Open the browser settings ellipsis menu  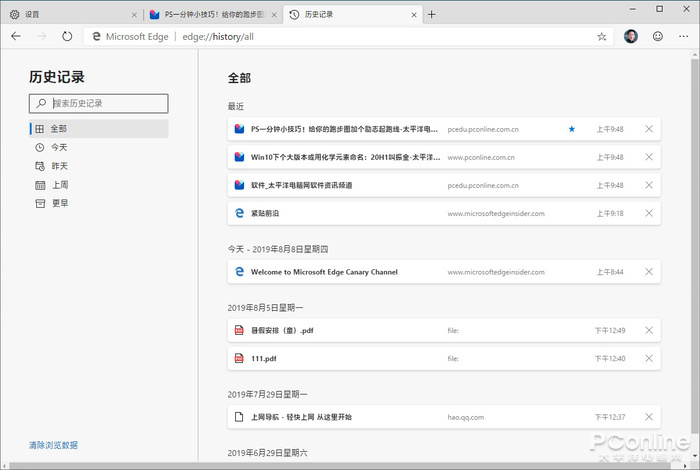click(x=684, y=36)
